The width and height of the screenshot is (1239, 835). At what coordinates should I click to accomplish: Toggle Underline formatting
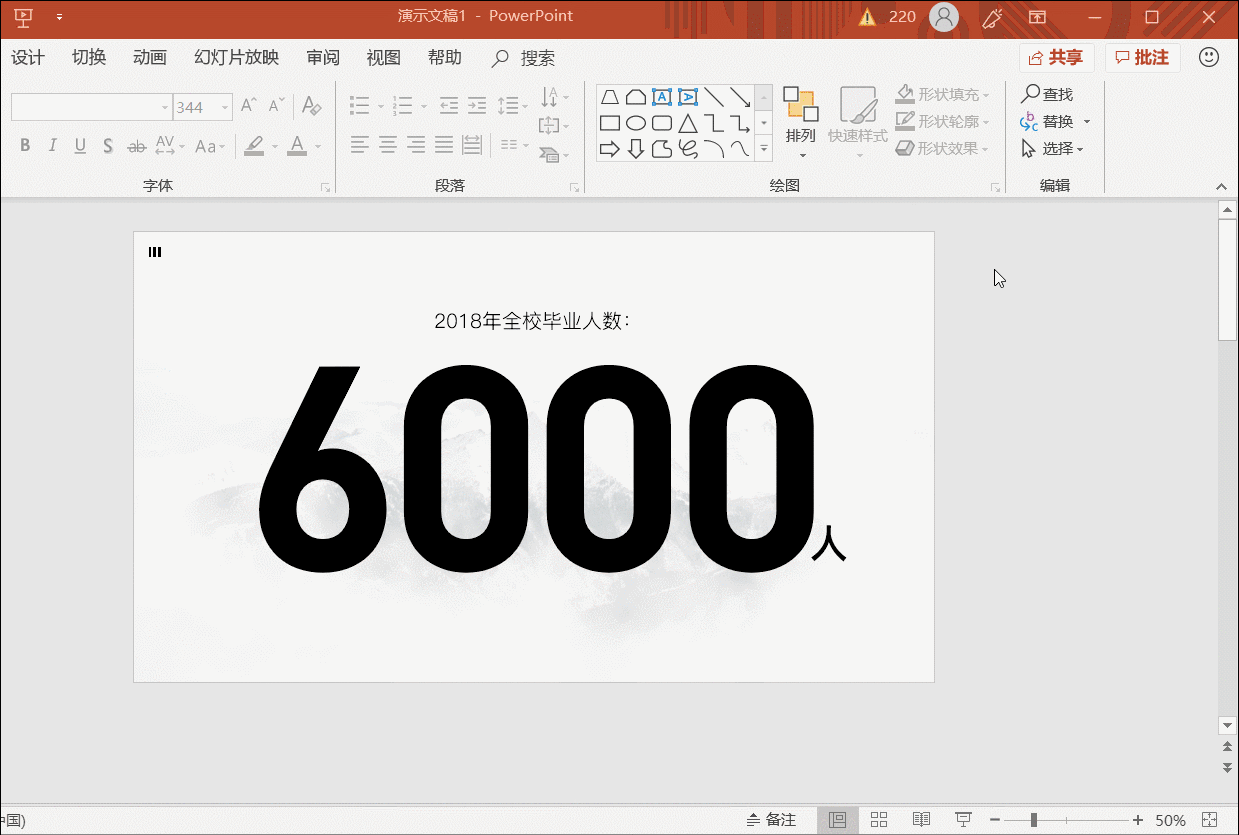[x=80, y=146]
